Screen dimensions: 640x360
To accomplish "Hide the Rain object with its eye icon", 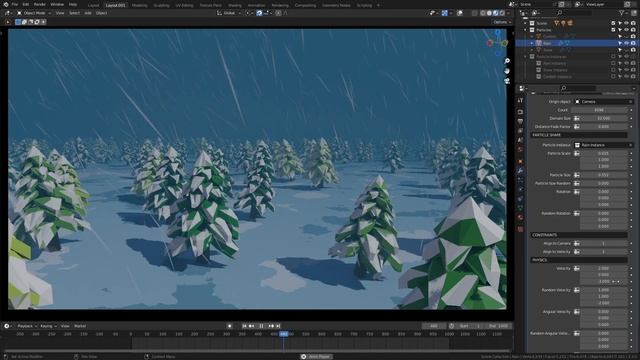I will pyautogui.click(x=627, y=43).
